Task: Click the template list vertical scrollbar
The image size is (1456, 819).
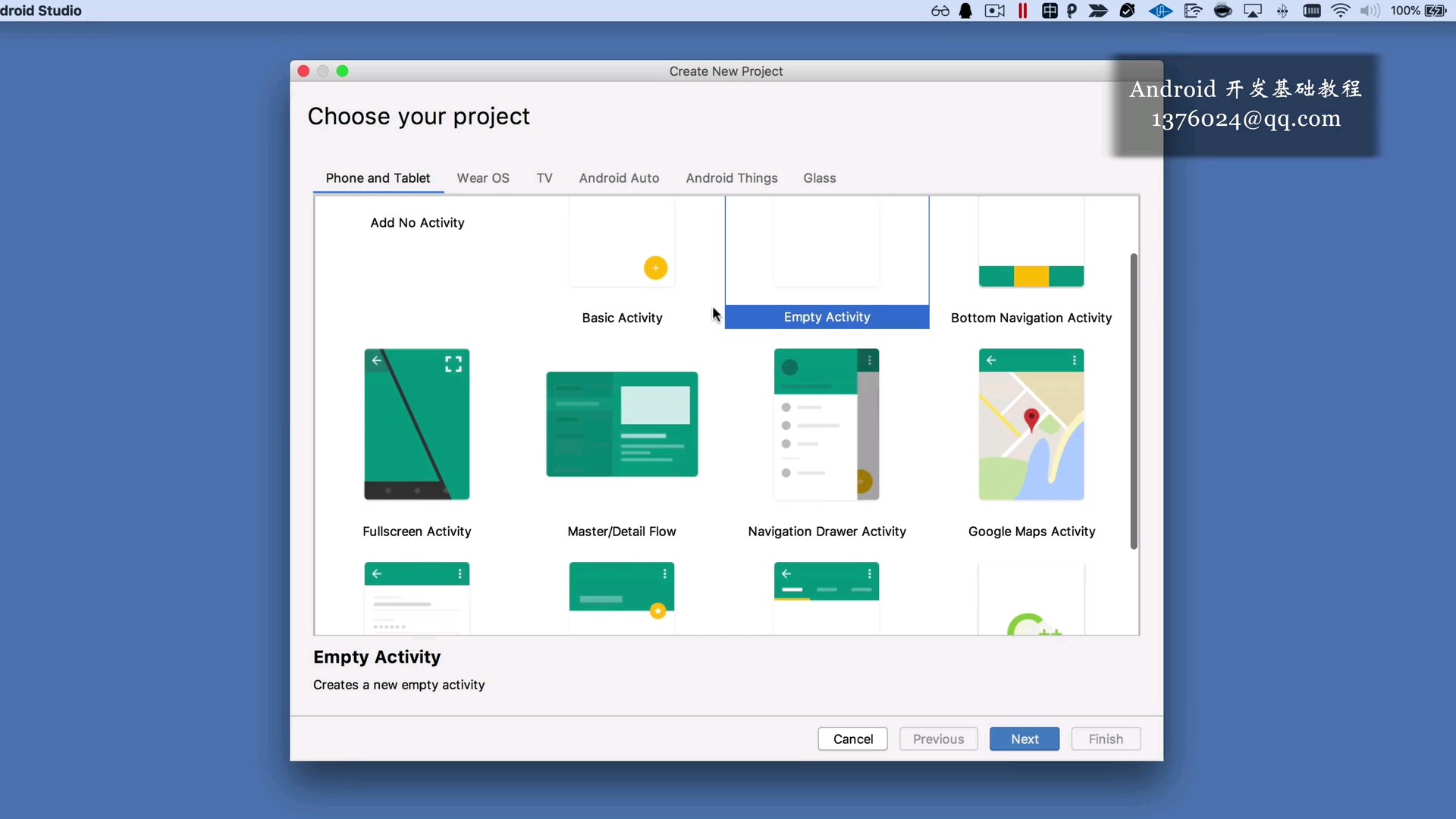Action: coord(1134,402)
